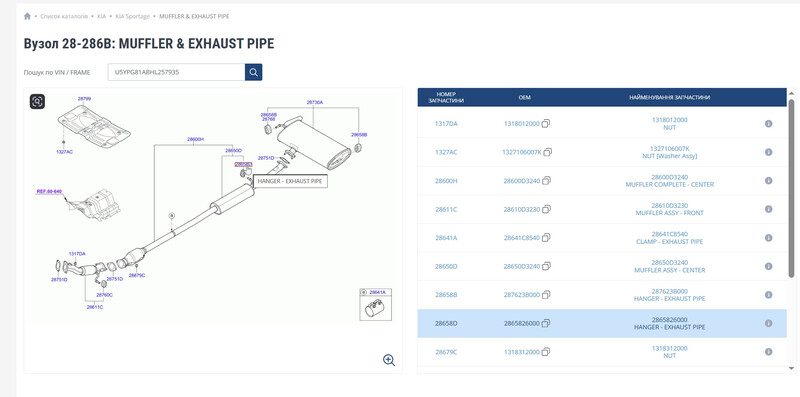This screenshot has width=800, height=397.
Task: Copy OEM number 2865826000
Action: 546,324
